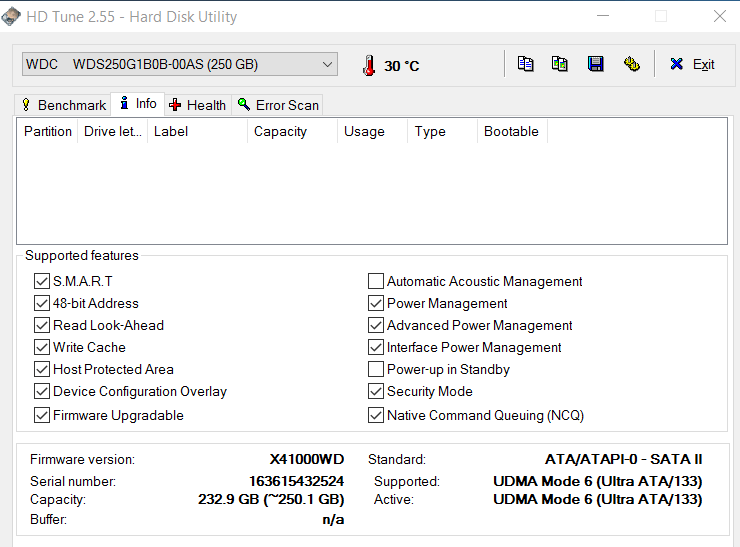Sort by the Capacity column header

point(293,131)
